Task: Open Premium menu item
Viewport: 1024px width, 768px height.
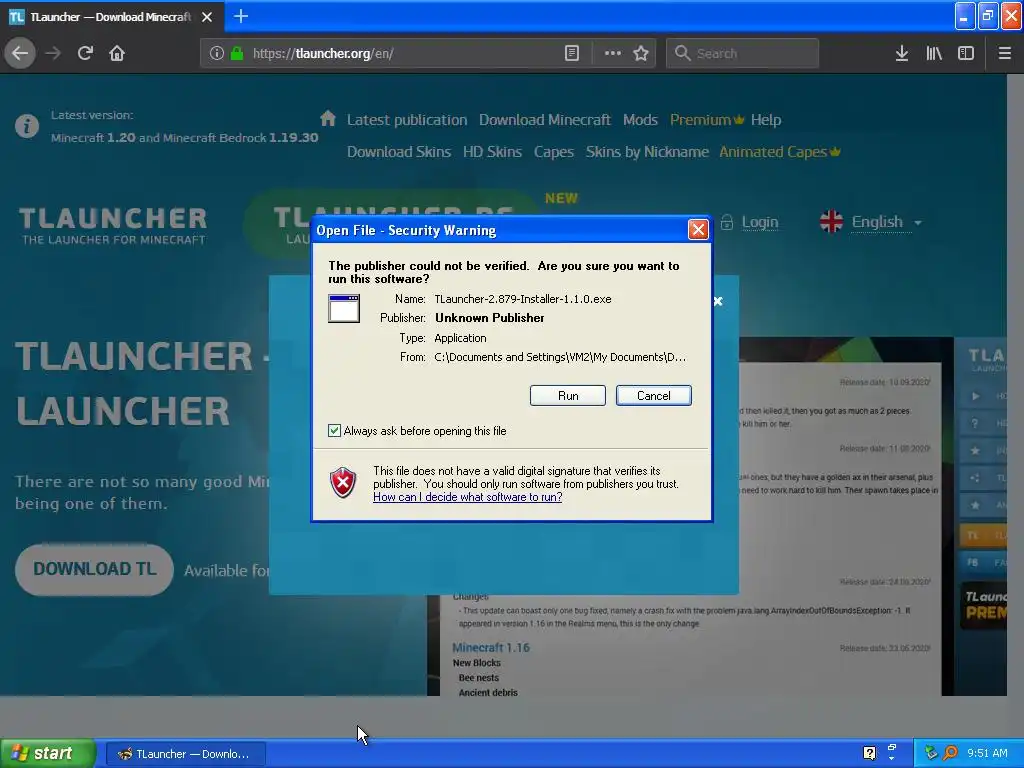Action: pyautogui.click(x=707, y=120)
